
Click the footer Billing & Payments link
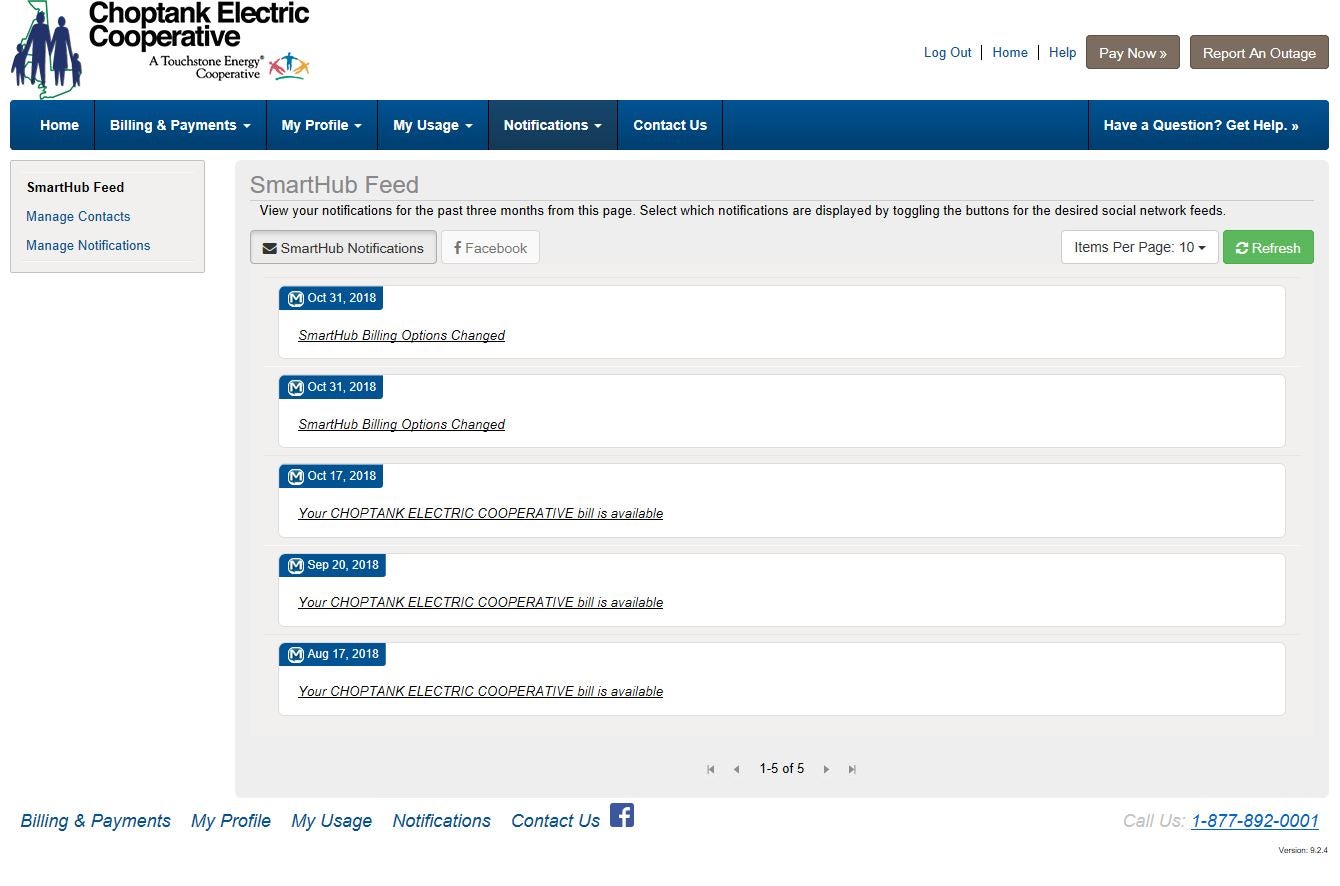[x=95, y=821]
